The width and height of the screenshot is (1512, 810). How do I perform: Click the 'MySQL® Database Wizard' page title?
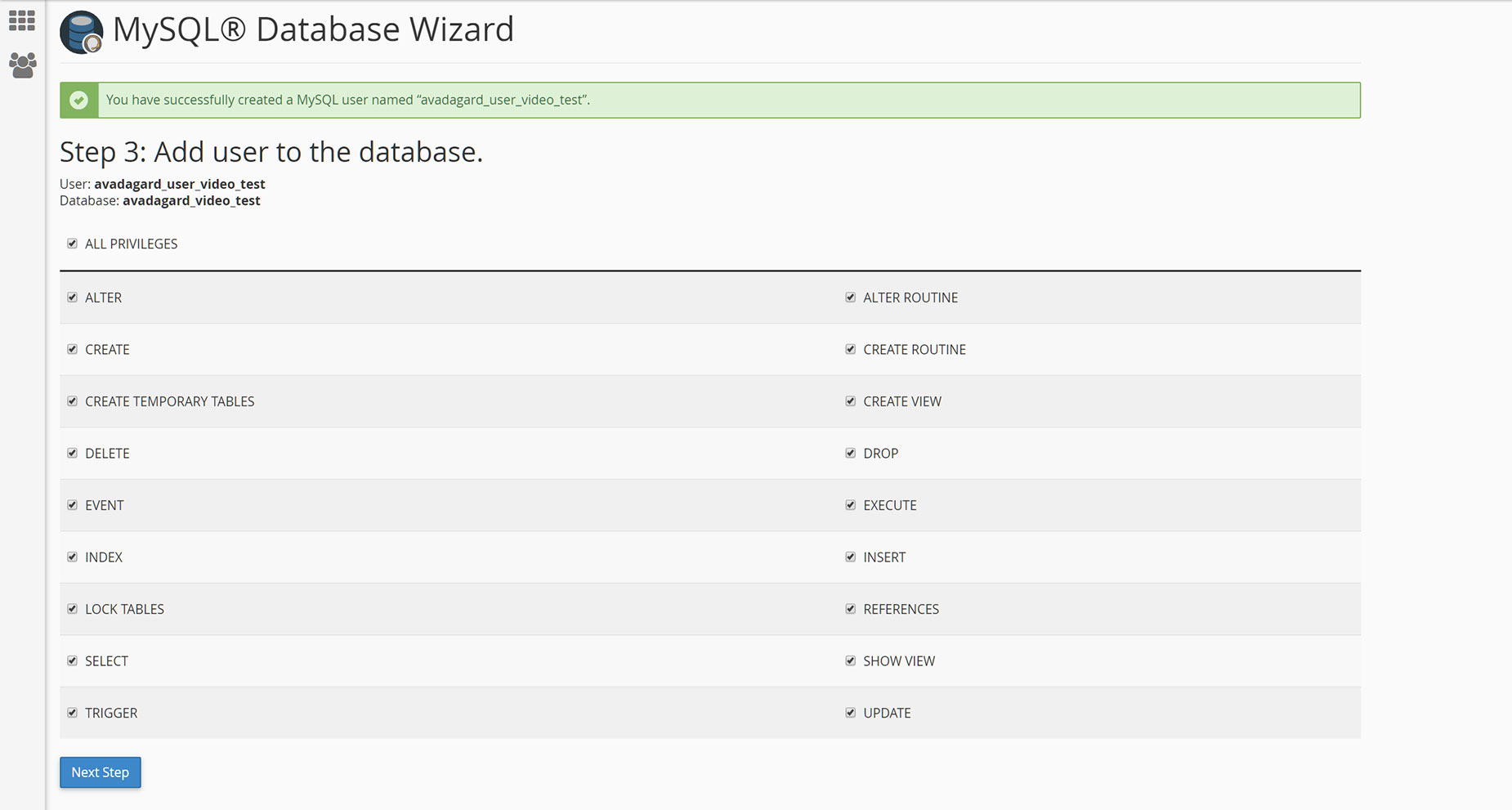click(x=313, y=30)
